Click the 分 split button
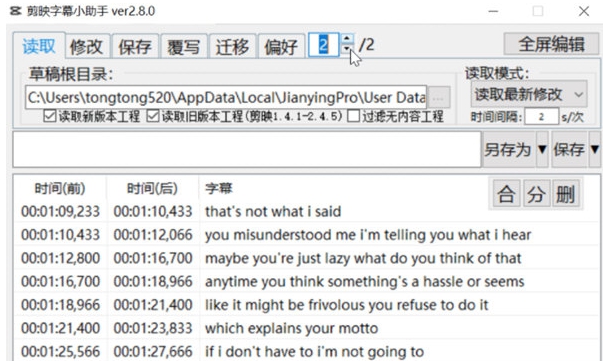Viewport: 603px width, 361px height. [536, 194]
